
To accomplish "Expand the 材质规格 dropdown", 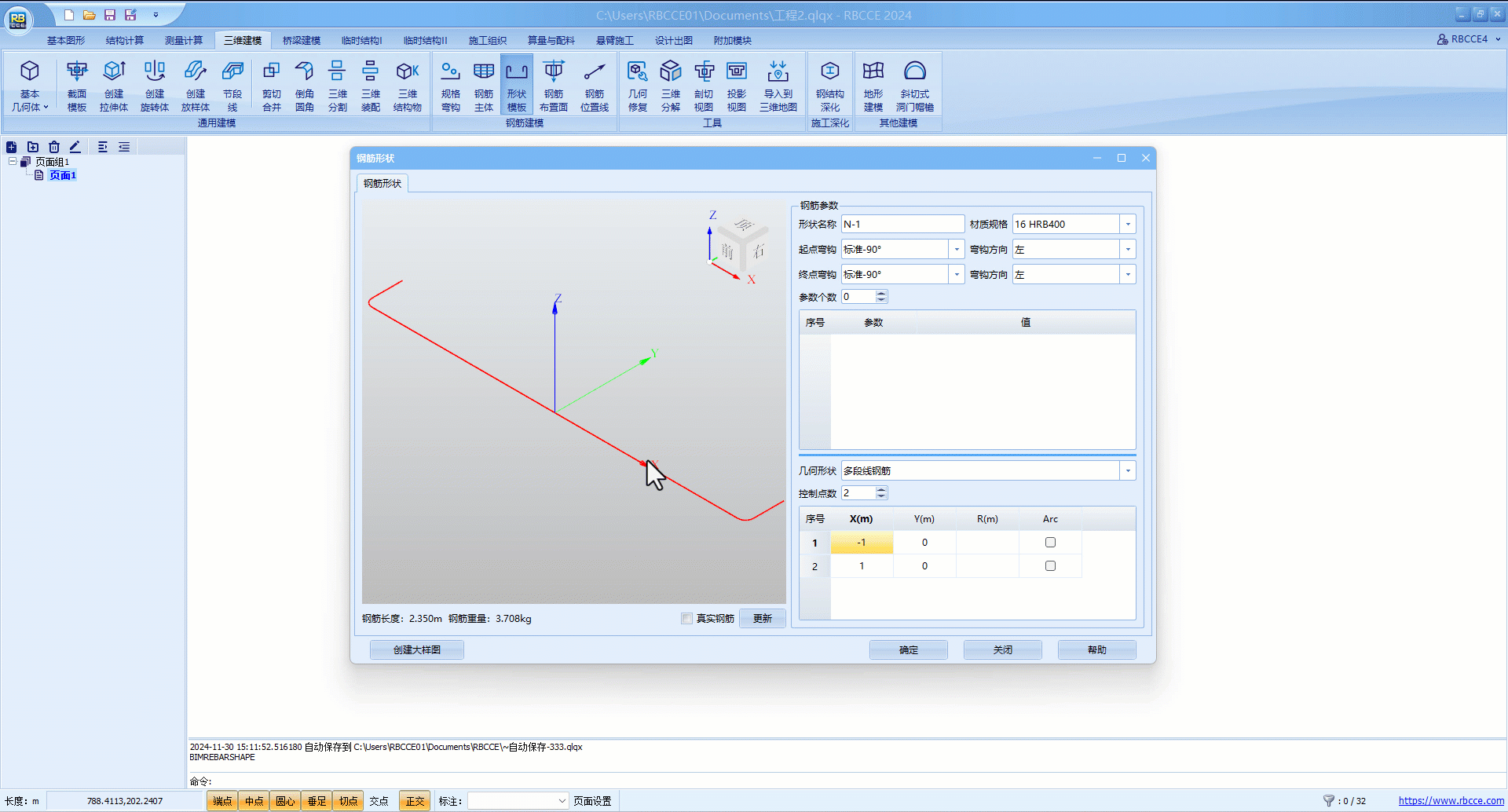I will (x=1128, y=225).
